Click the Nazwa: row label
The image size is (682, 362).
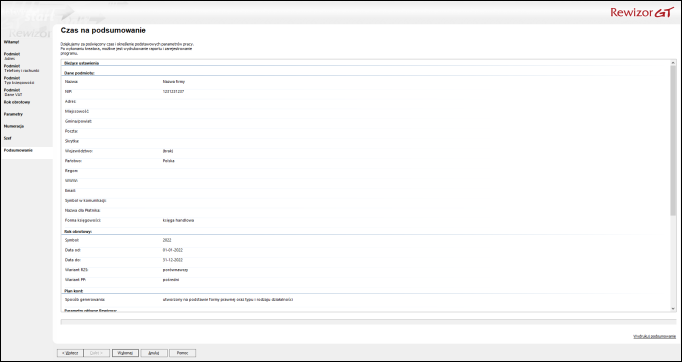tap(71, 81)
